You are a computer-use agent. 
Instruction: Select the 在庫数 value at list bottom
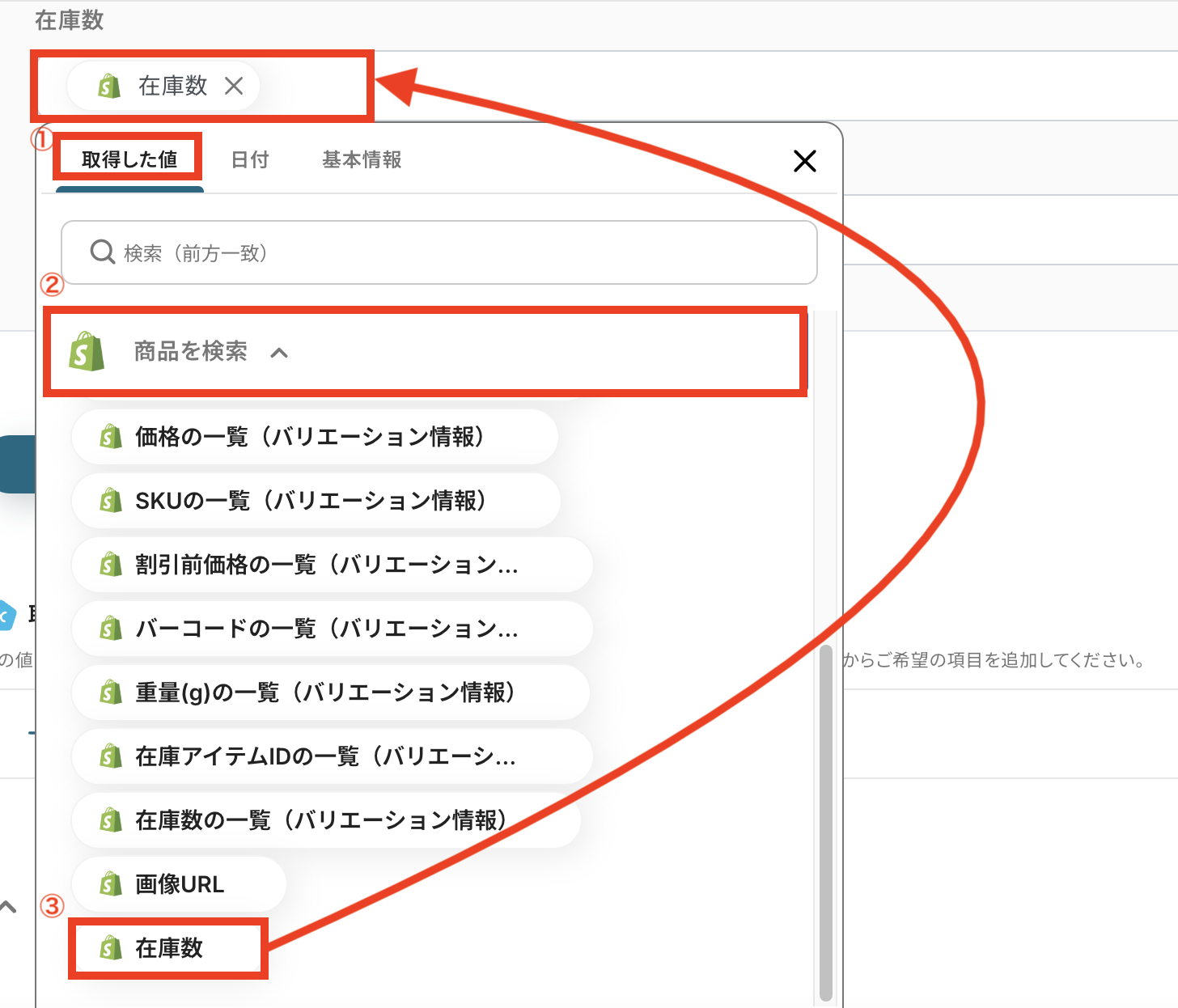[x=168, y=948]
